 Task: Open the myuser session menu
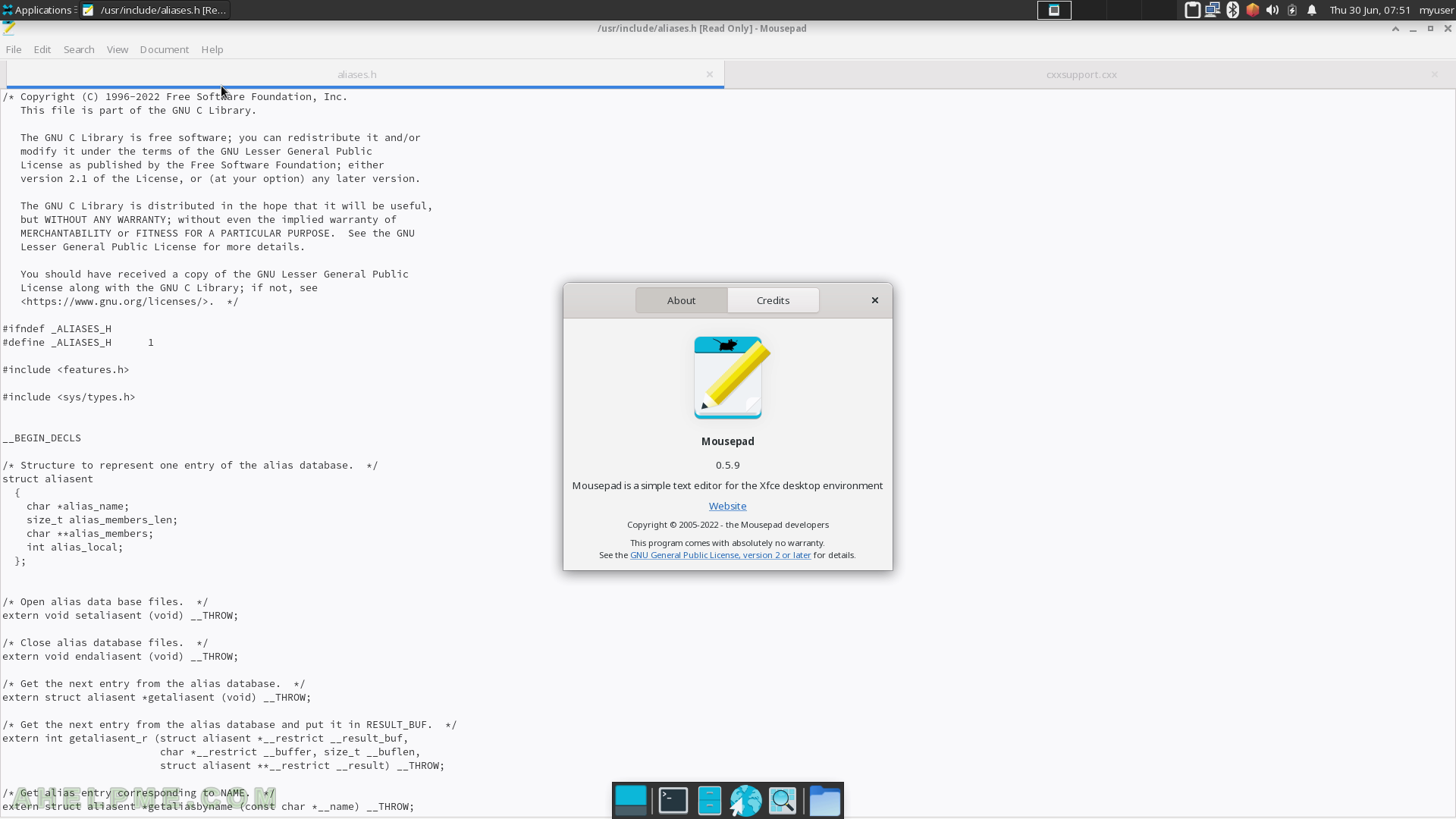click(x=1436, y=10)
